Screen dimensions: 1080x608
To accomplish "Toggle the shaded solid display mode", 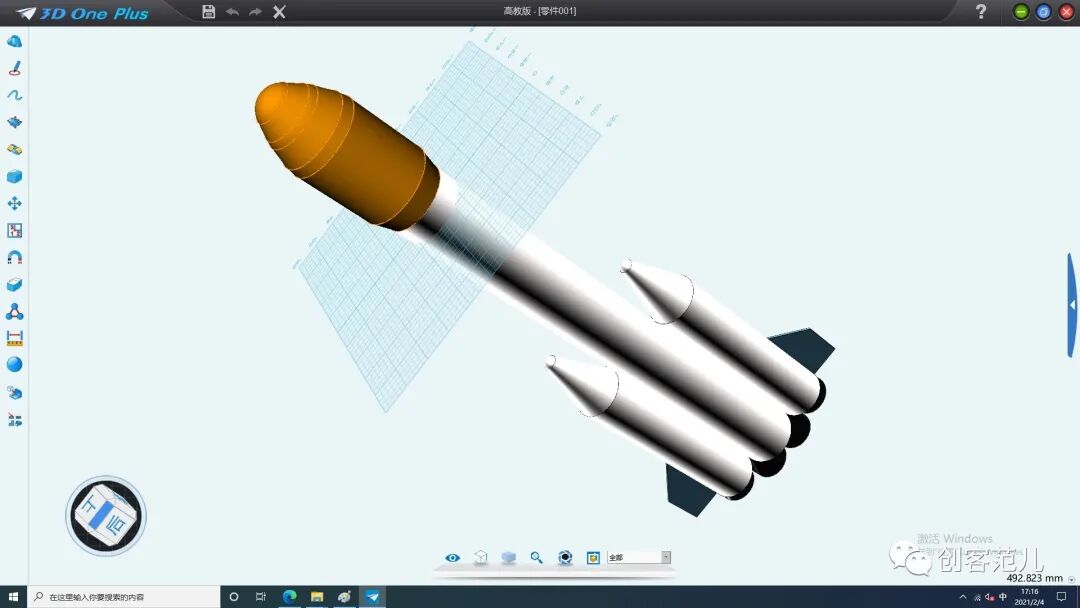I will pyautogui.click(x=509, y=557).
